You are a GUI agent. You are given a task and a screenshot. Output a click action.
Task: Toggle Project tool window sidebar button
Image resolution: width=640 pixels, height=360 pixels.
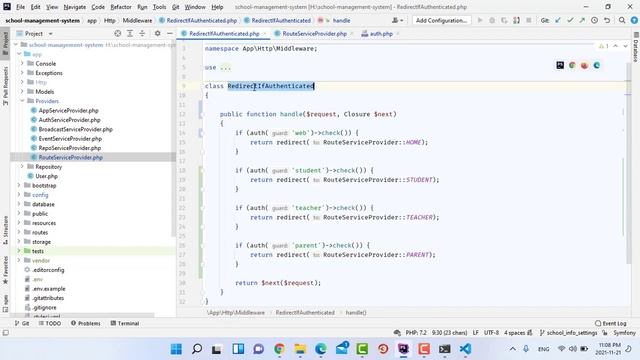[x=5, y=44]
